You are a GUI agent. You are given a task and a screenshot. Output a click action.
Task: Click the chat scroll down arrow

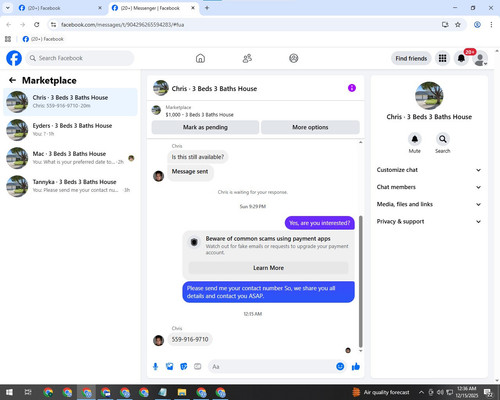coord(360,351)
